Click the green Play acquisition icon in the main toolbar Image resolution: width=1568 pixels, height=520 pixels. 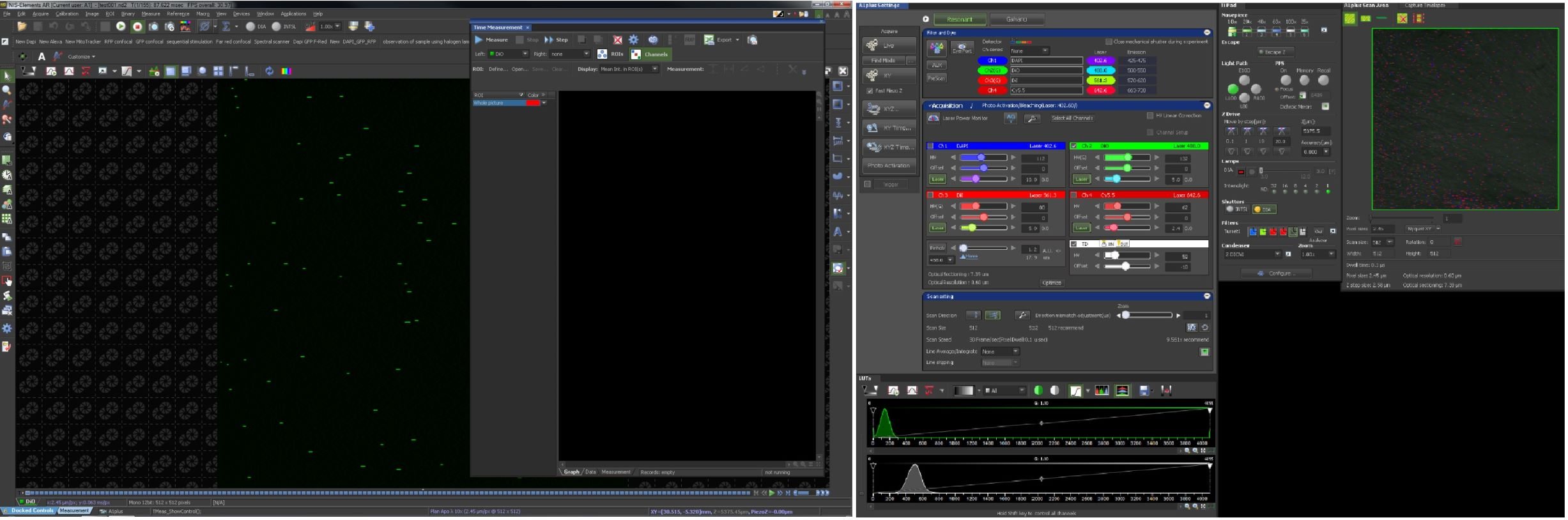coord(121,26)
